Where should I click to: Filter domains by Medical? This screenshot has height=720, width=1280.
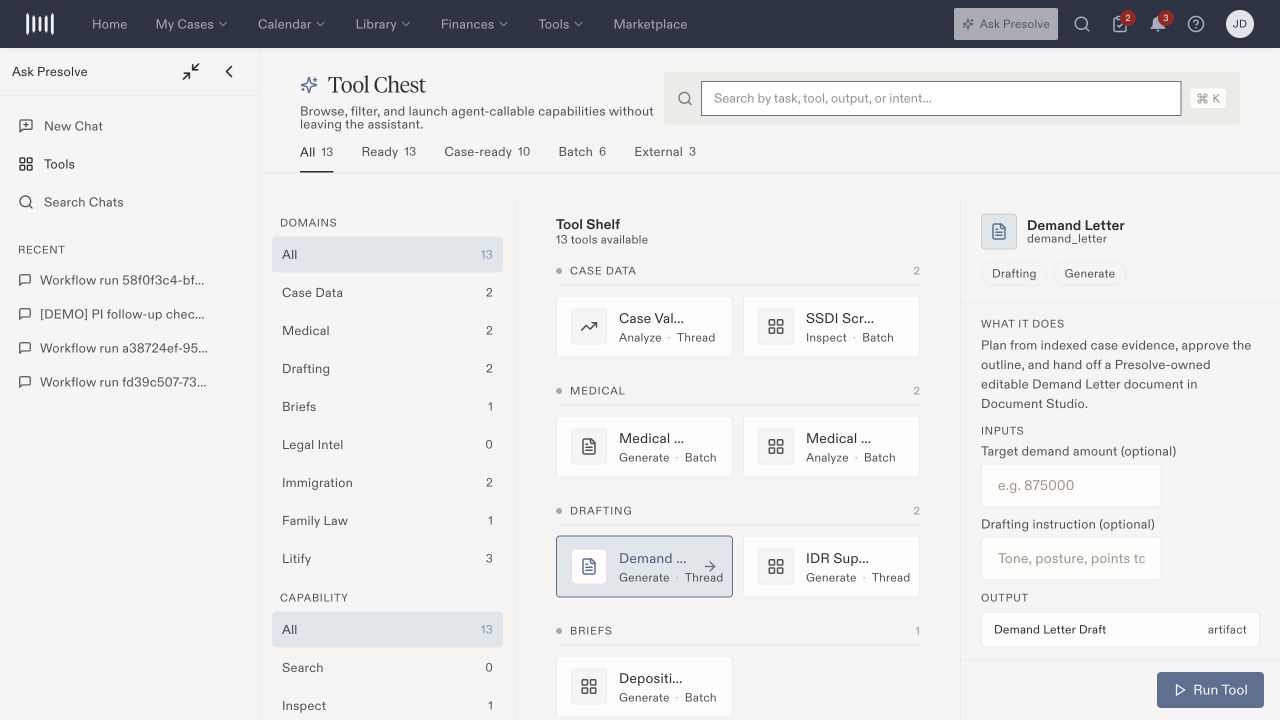pyautogui.click(x=387, y=331)
